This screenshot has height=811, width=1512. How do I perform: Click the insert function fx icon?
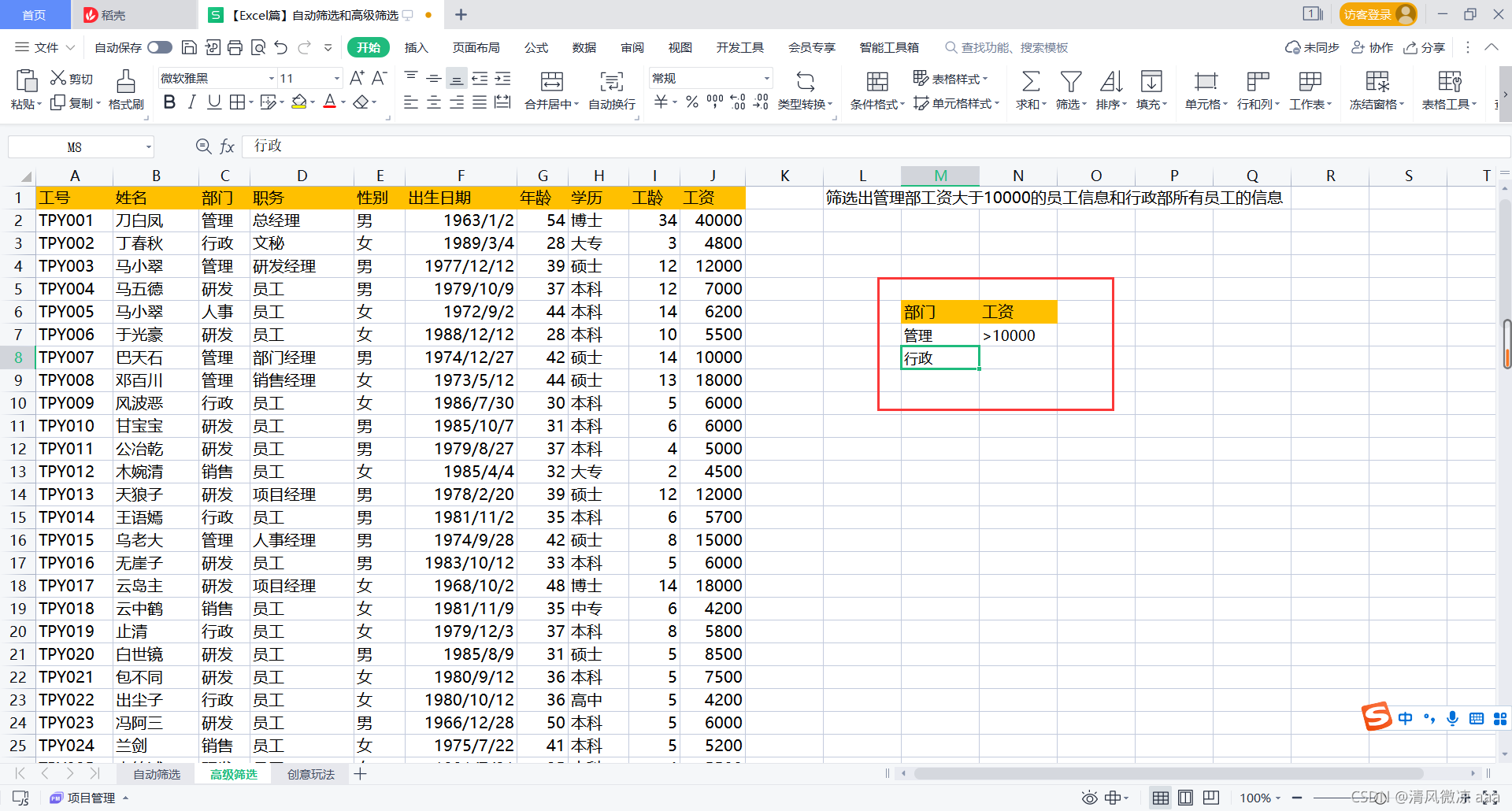click(227, 146)
